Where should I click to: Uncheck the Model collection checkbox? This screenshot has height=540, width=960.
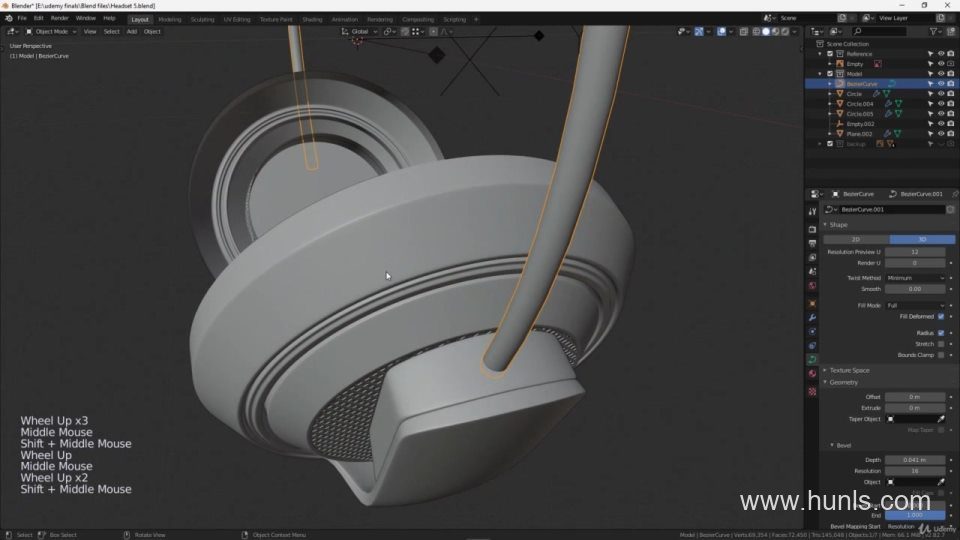830,73
